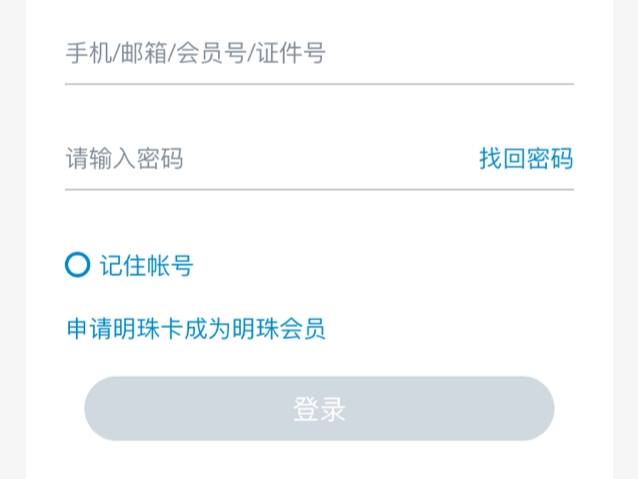
Task: Toggle the 记住帐号 circle checkbox
Action: tap(77, 265)
